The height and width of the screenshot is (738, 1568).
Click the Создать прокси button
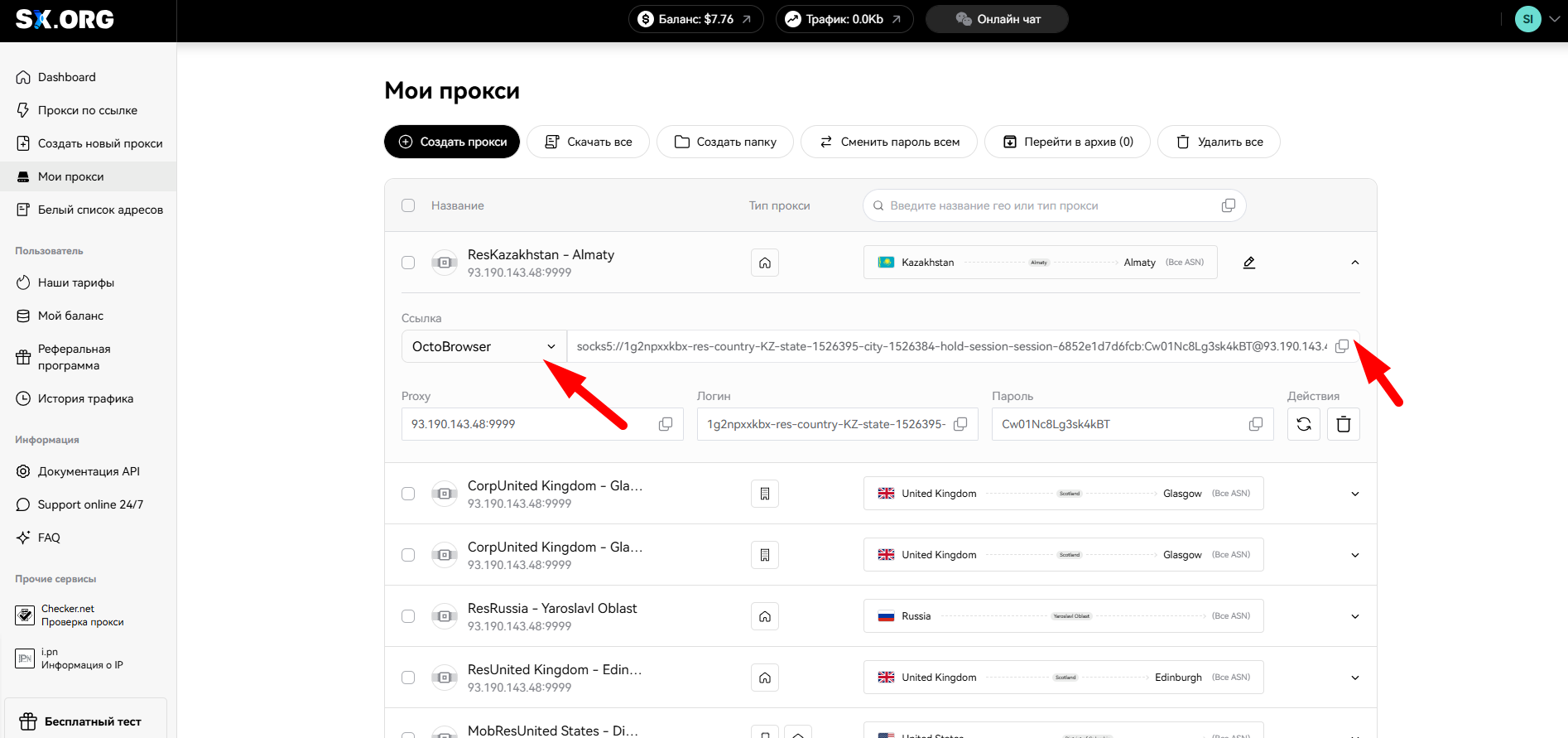452,142
